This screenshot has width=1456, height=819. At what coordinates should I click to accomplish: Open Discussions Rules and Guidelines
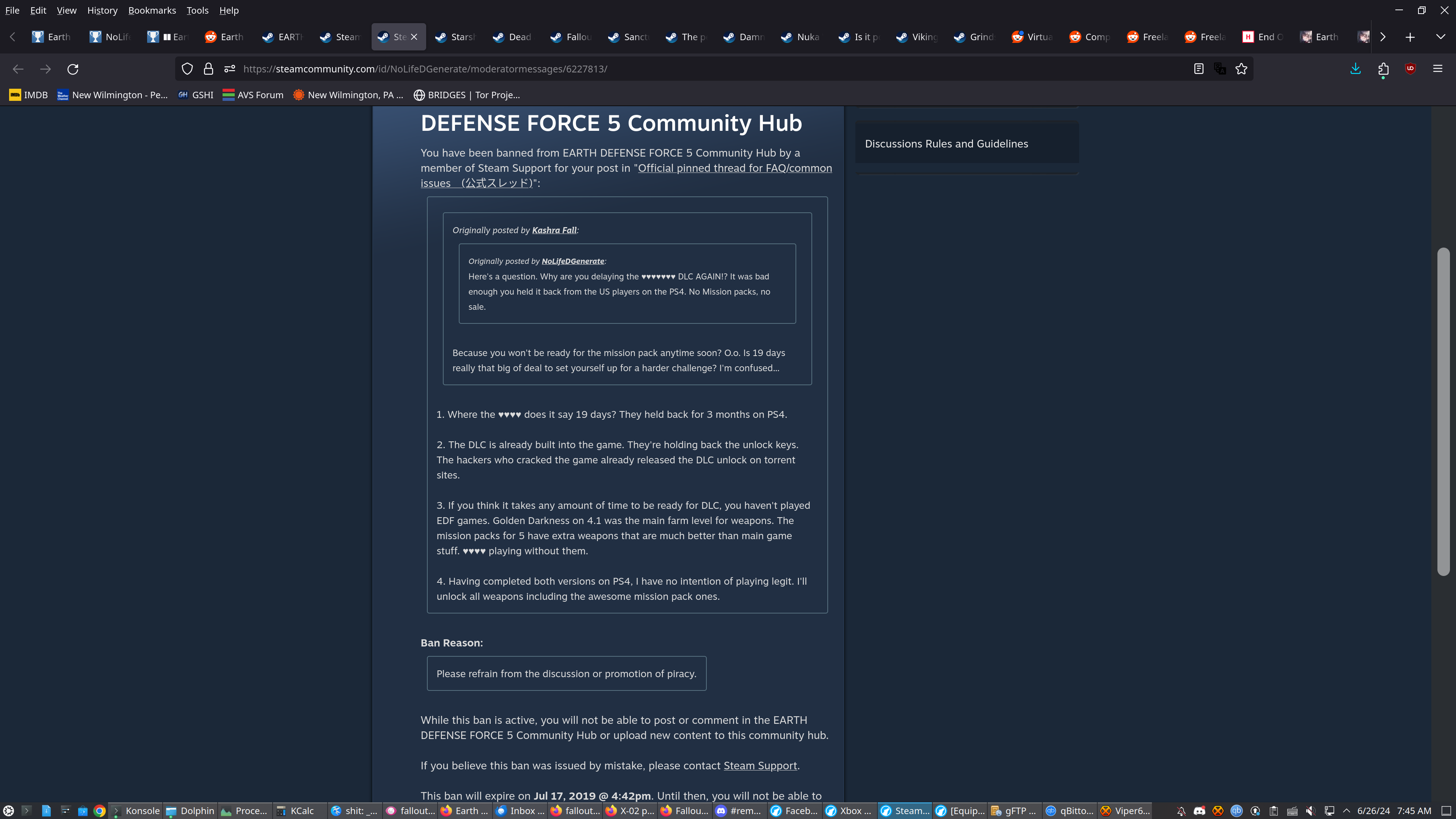(x=946, y=144)
